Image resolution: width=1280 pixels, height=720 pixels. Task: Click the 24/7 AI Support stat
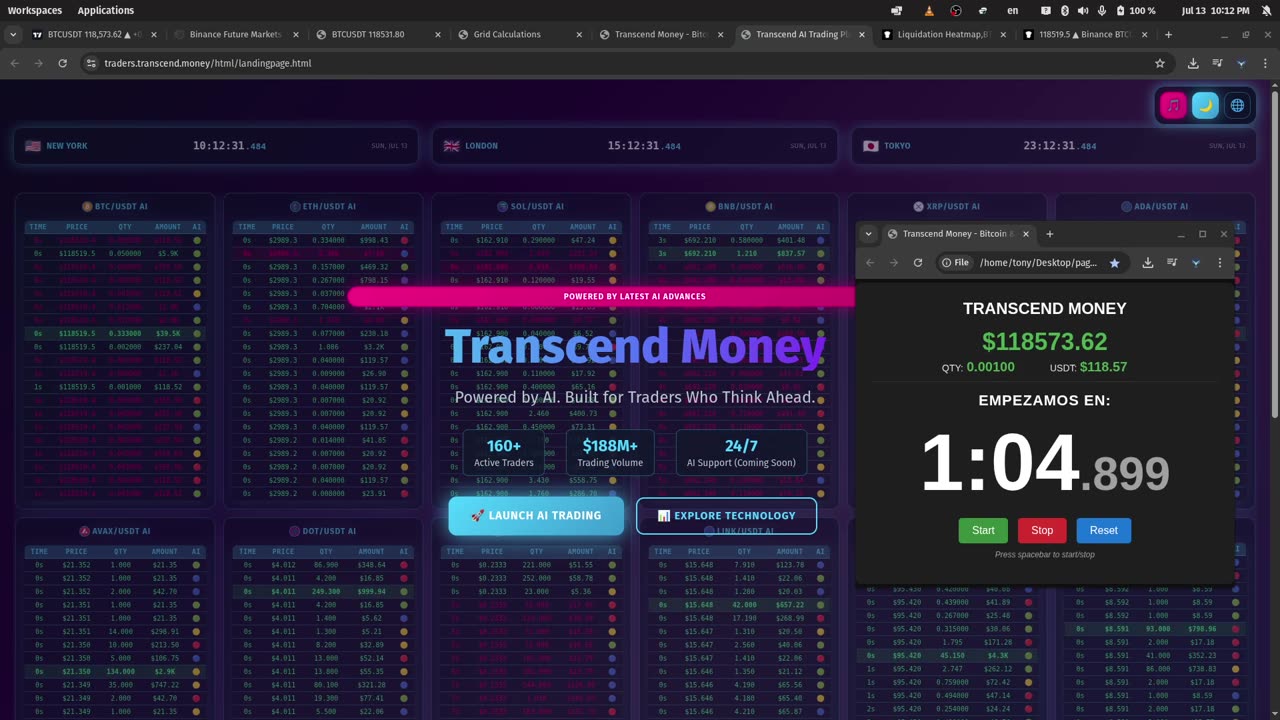741,452
